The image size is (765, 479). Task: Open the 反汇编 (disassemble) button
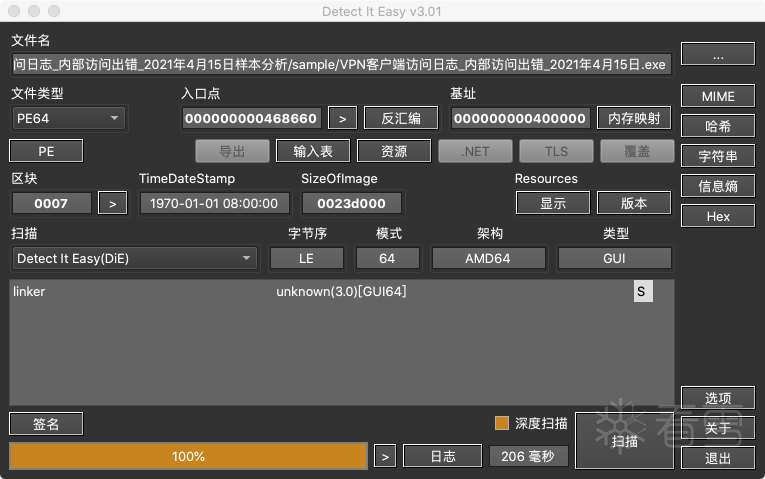tap(401, 118)
